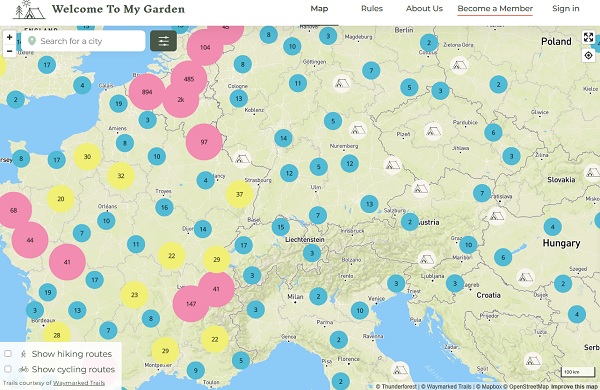Click the tent garden marker near Zielona Góra
This screenshot has height=390, width=600.
(x=459, y=66)
